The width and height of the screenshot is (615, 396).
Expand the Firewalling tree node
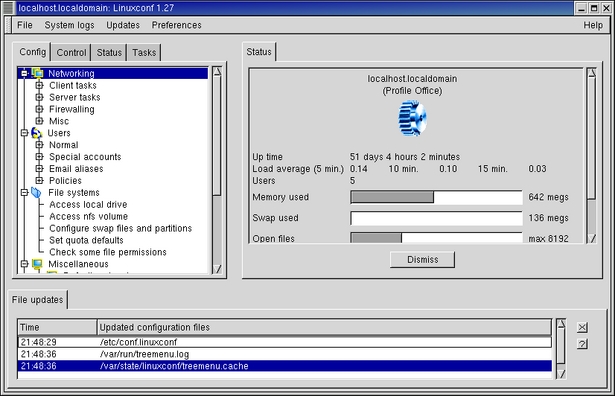[39, 109]
